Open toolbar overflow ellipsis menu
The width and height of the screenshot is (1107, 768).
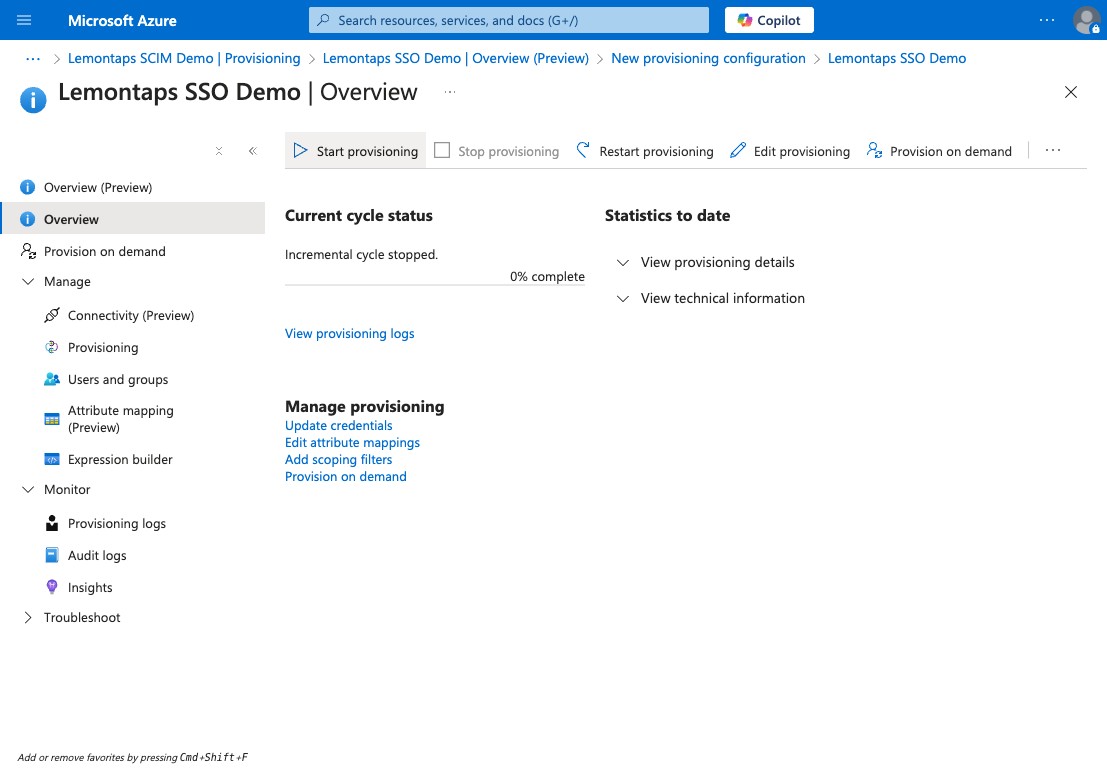click(1053, 150)
